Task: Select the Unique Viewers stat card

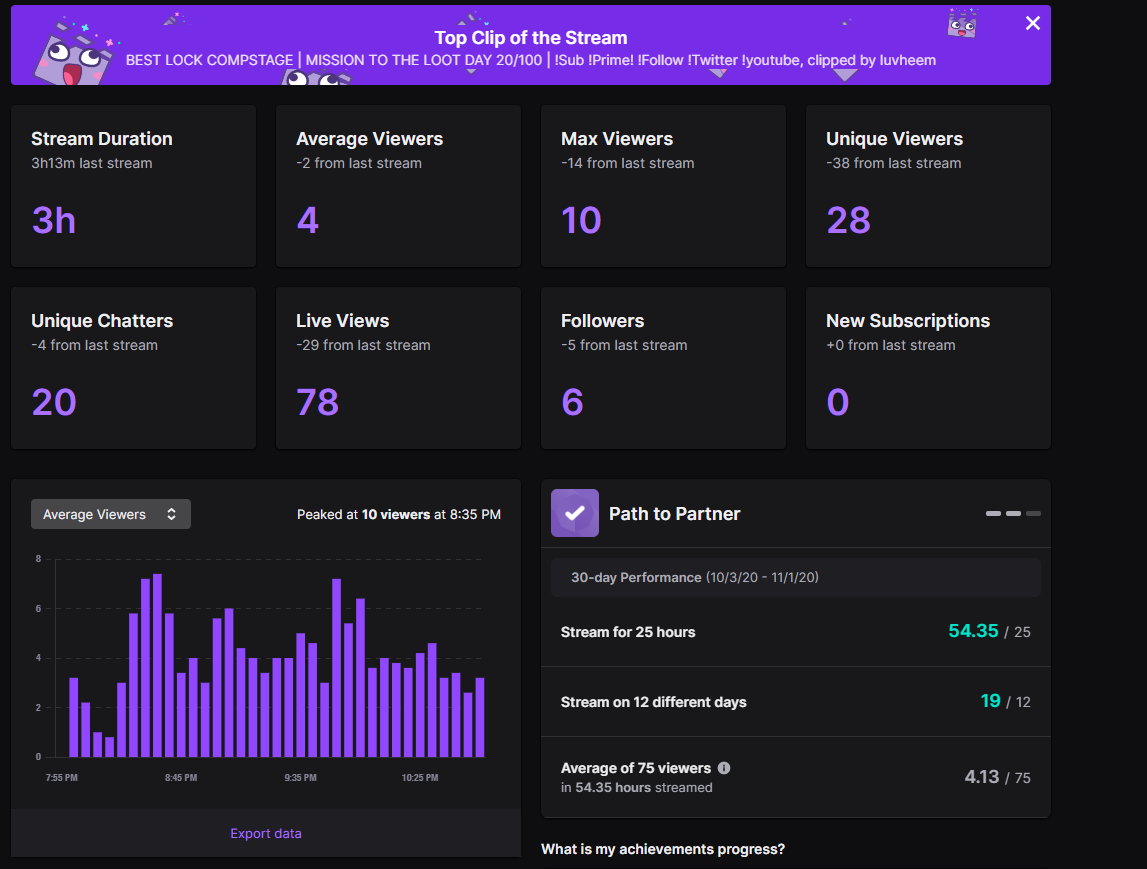Action: click(x=928, y=186)
